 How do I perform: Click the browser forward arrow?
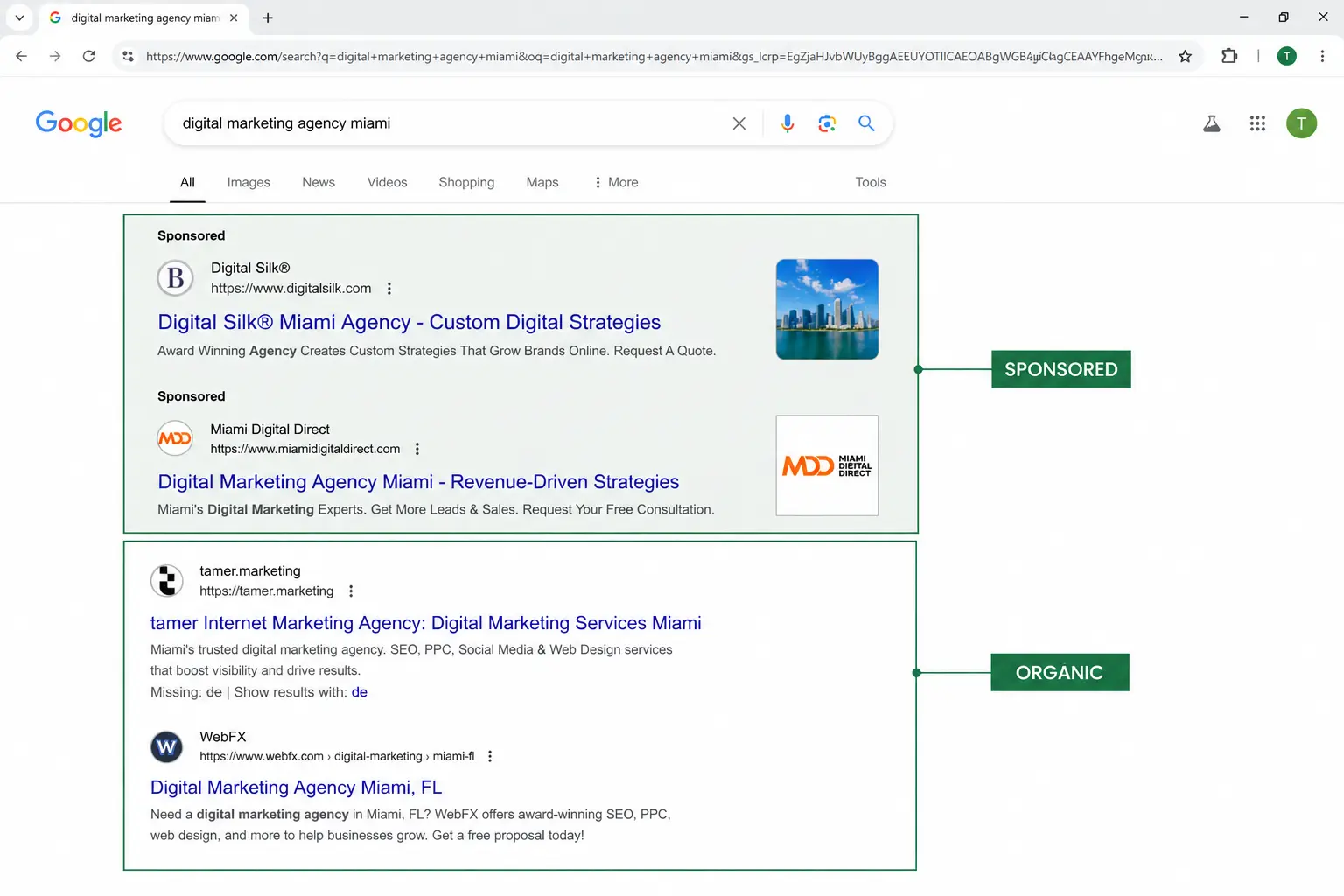[x=55, y=56]
